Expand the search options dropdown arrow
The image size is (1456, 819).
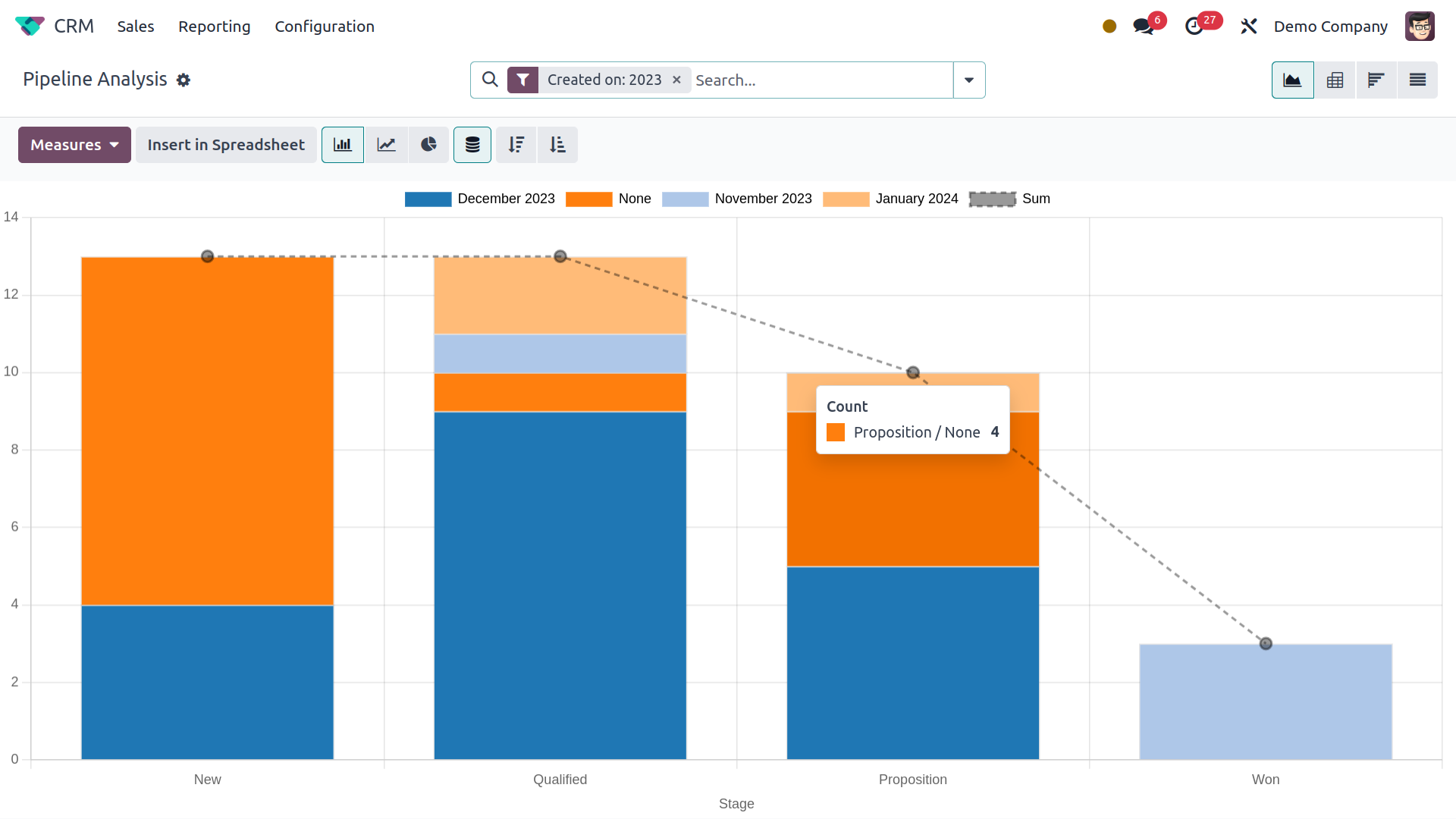pyautogui.click(x=969, y=80)
